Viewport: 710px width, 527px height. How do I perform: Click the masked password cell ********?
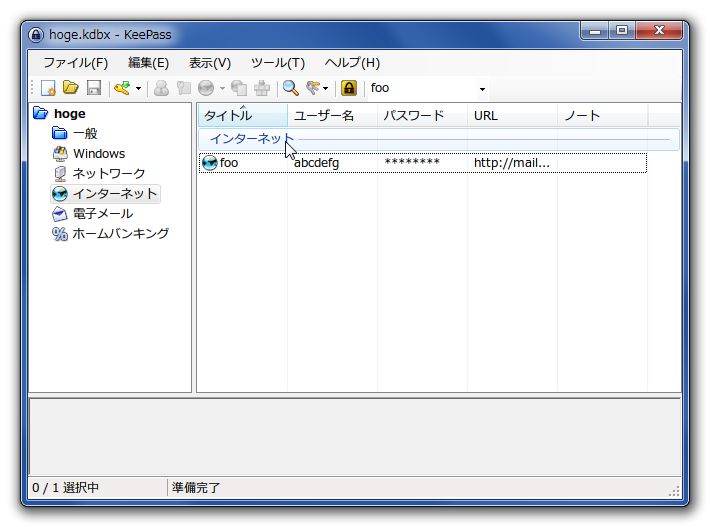412,163
